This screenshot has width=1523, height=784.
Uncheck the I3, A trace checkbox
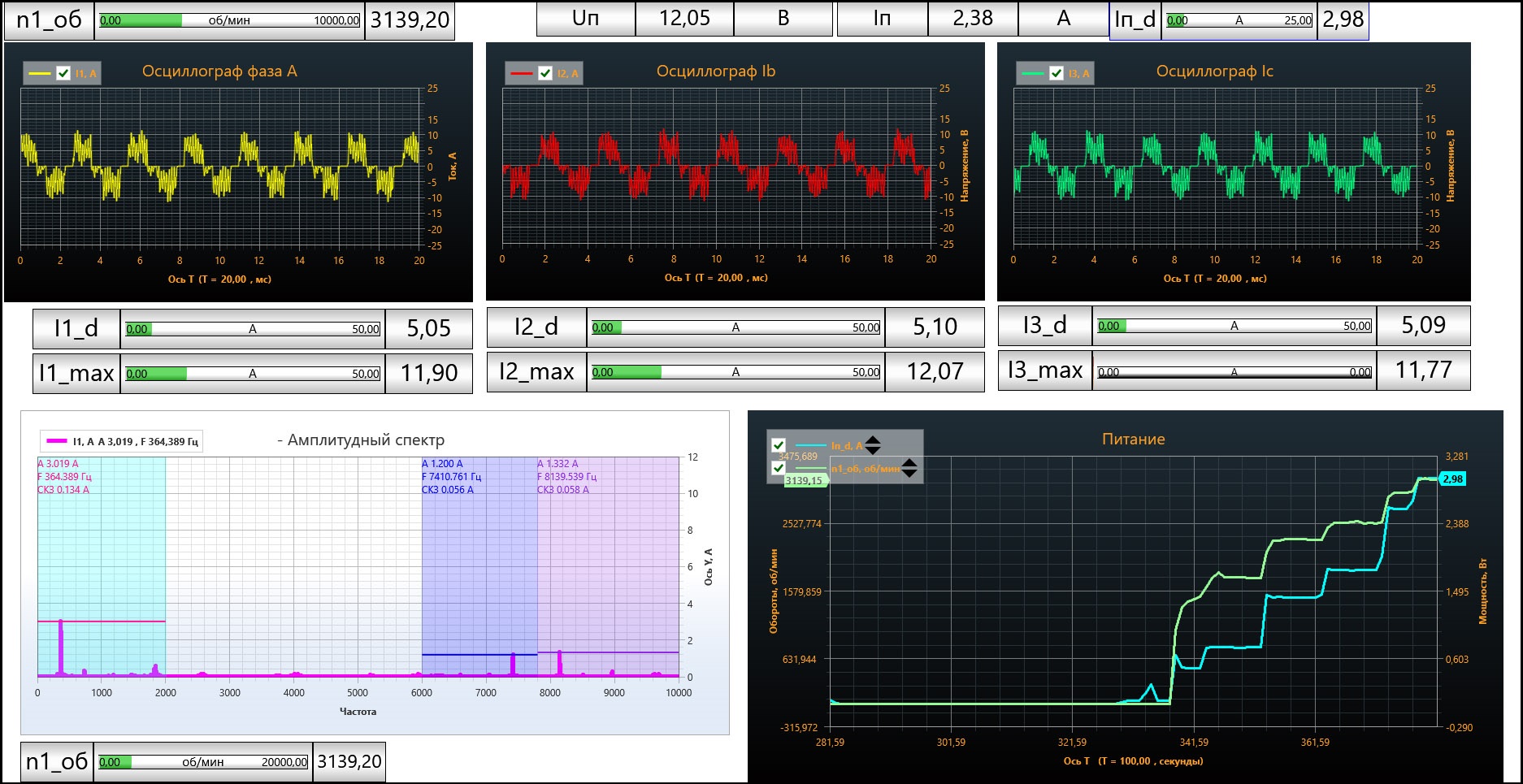tap(1056, 73)
